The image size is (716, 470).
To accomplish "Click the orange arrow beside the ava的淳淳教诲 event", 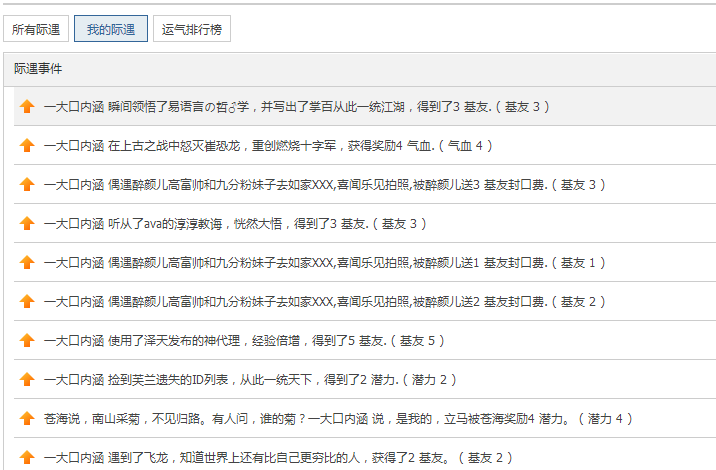I will pyautogui.click(x=27, y=223).
